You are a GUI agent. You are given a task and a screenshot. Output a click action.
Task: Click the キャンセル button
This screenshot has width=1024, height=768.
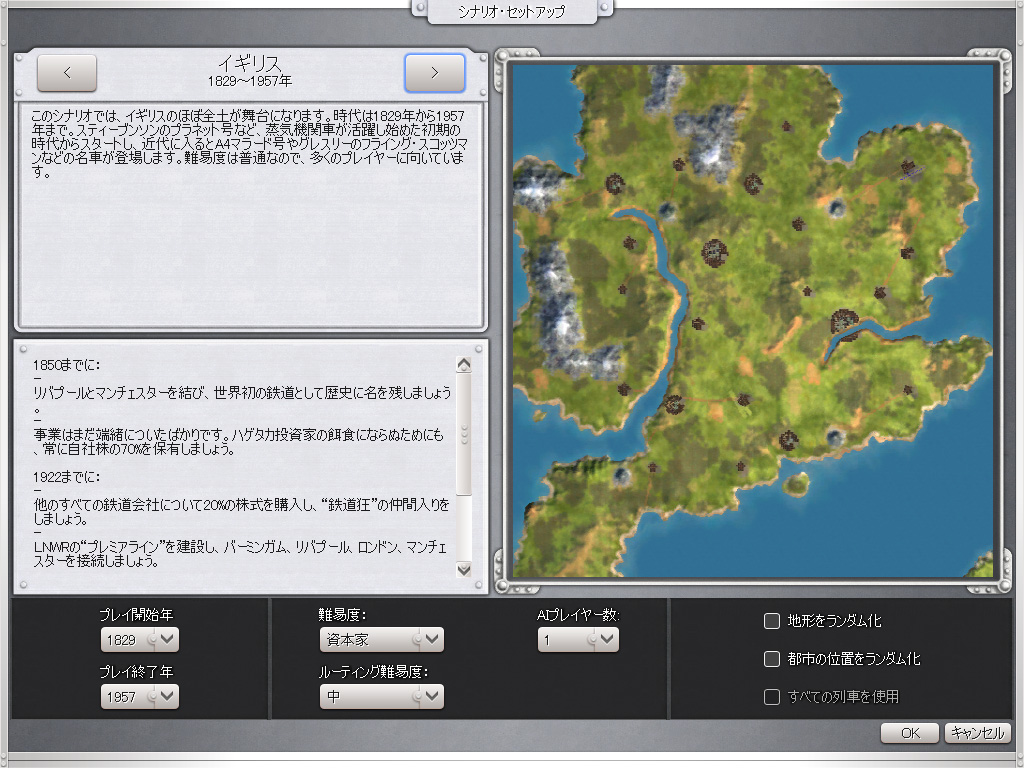(978, 733)
